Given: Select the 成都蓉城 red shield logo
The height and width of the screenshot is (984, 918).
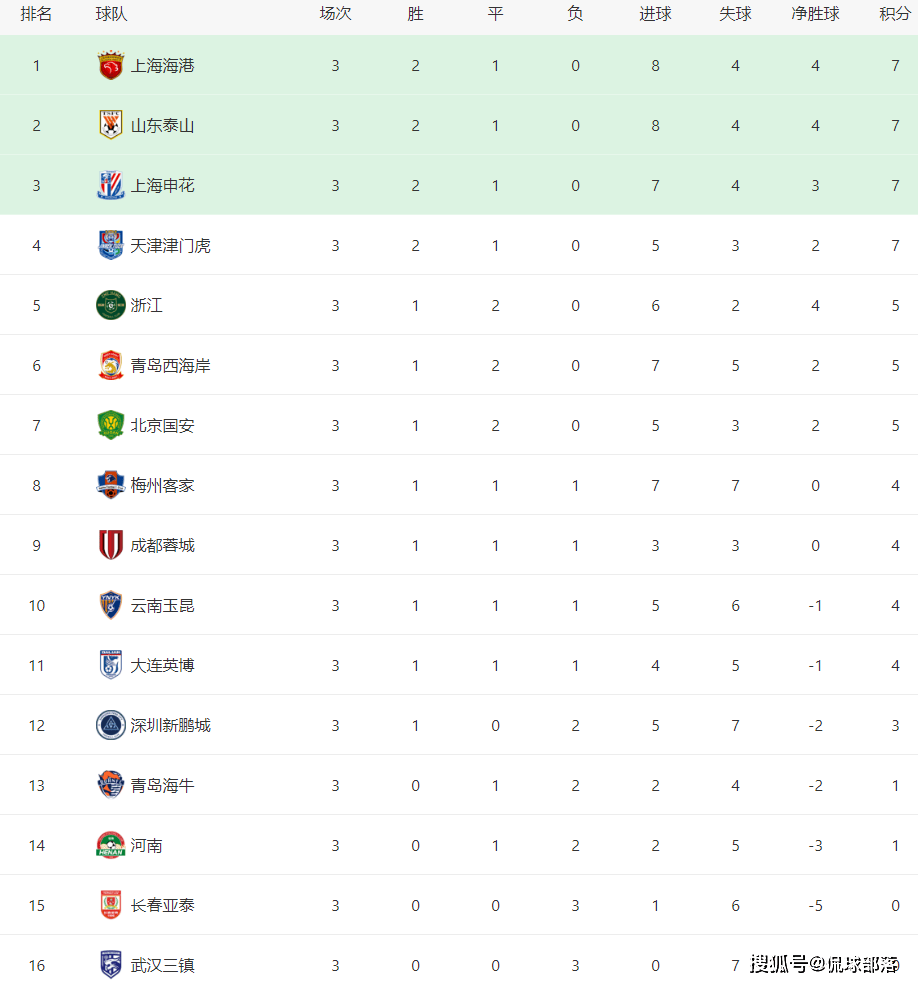Looking at the screenshot, I should click(x=111, y=545).
